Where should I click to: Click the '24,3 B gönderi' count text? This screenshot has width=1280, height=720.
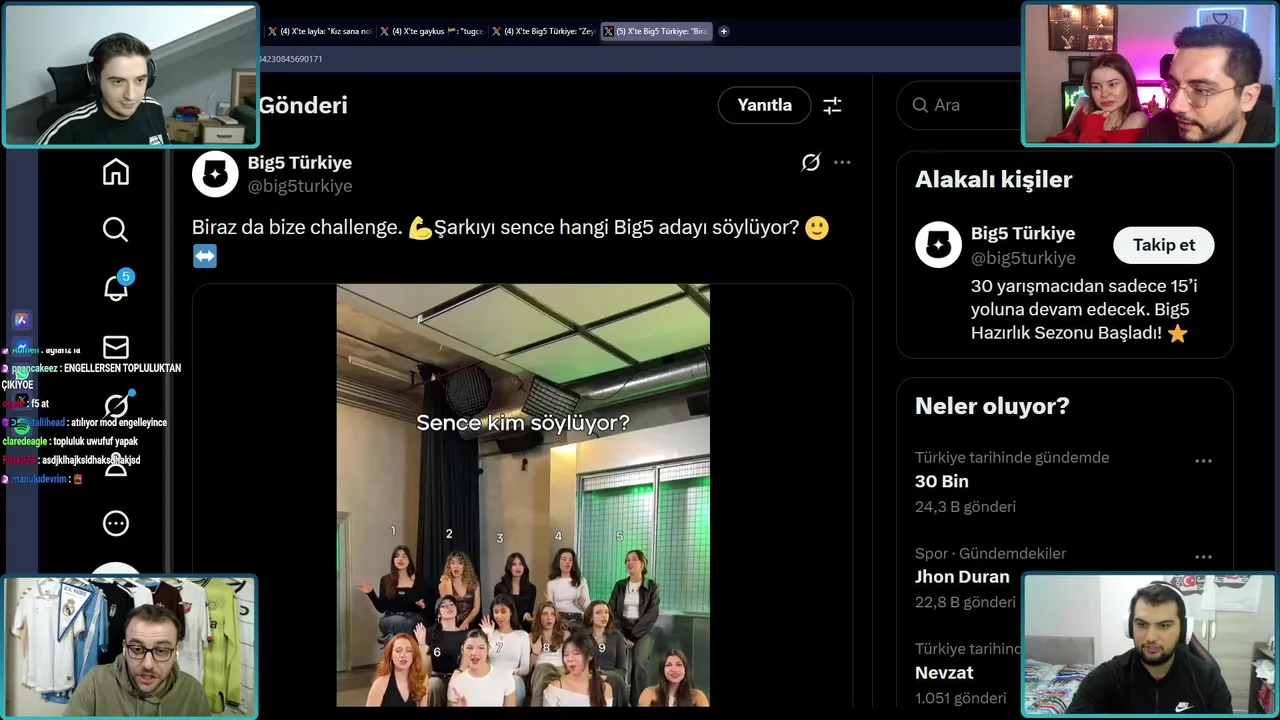[x=965, y=507]
